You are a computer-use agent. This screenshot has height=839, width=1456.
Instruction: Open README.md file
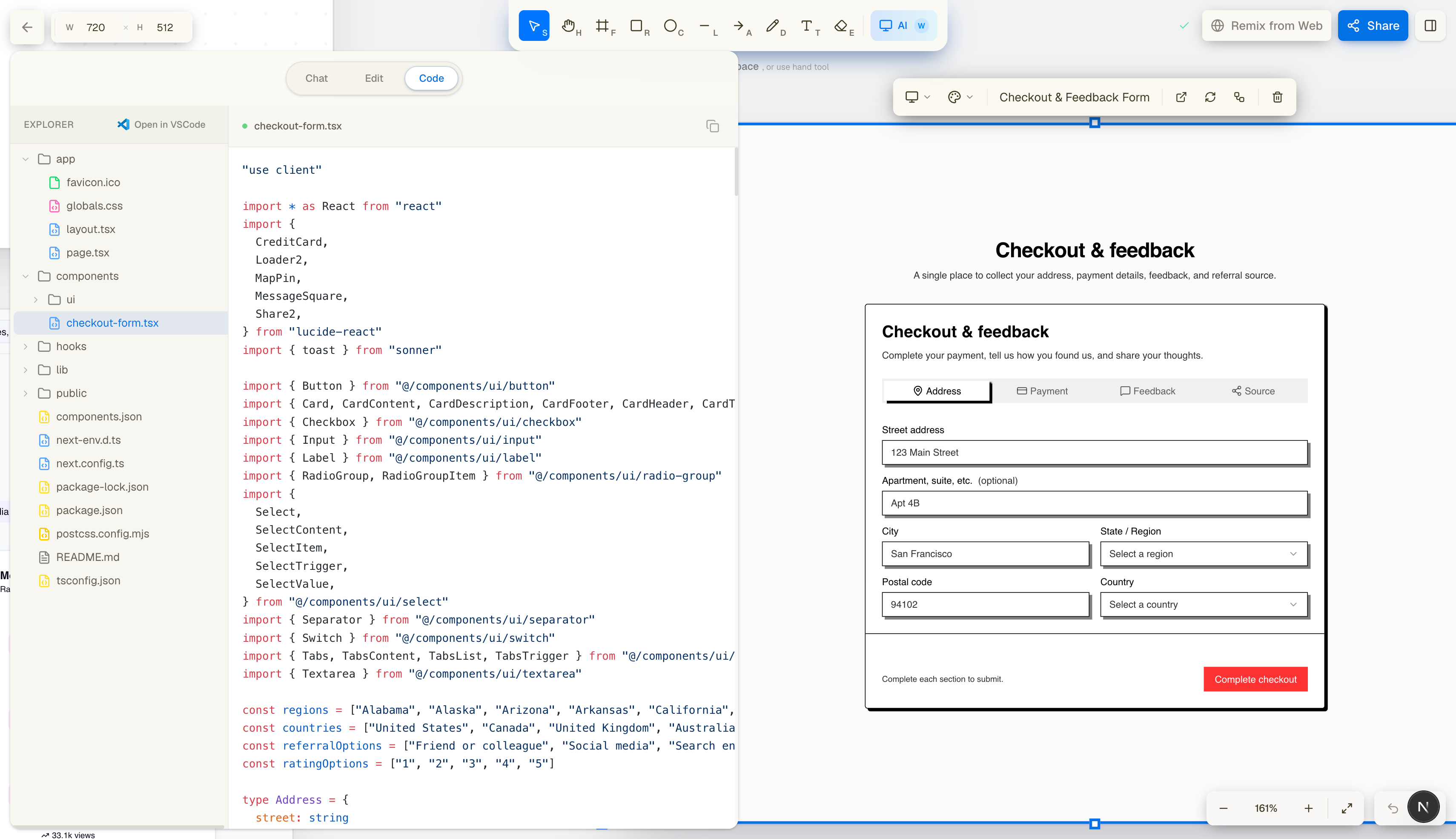[x=88, y=557]
